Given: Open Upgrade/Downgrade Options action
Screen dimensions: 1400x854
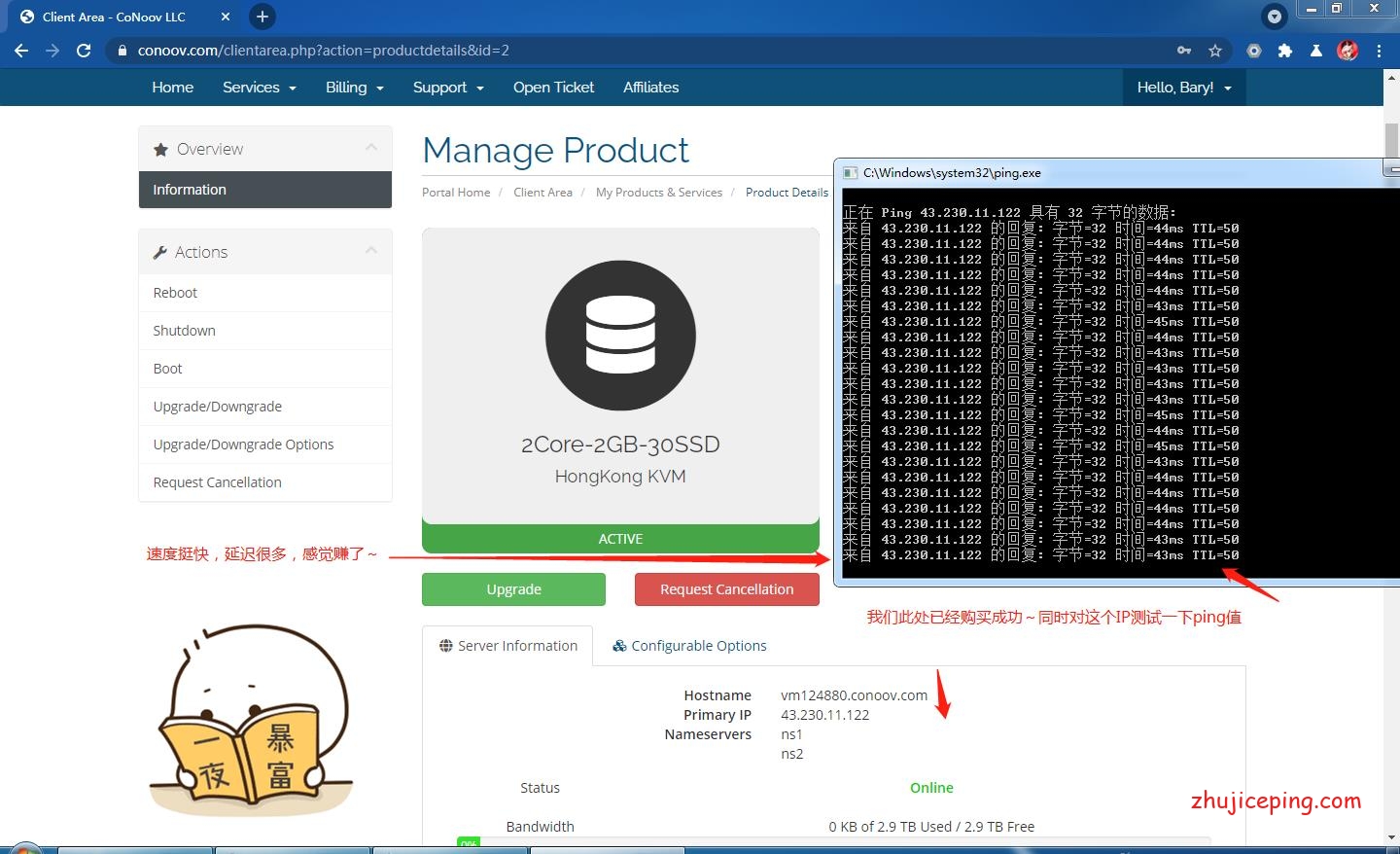Looking at the screenshot, I should (x=265, y=445).
